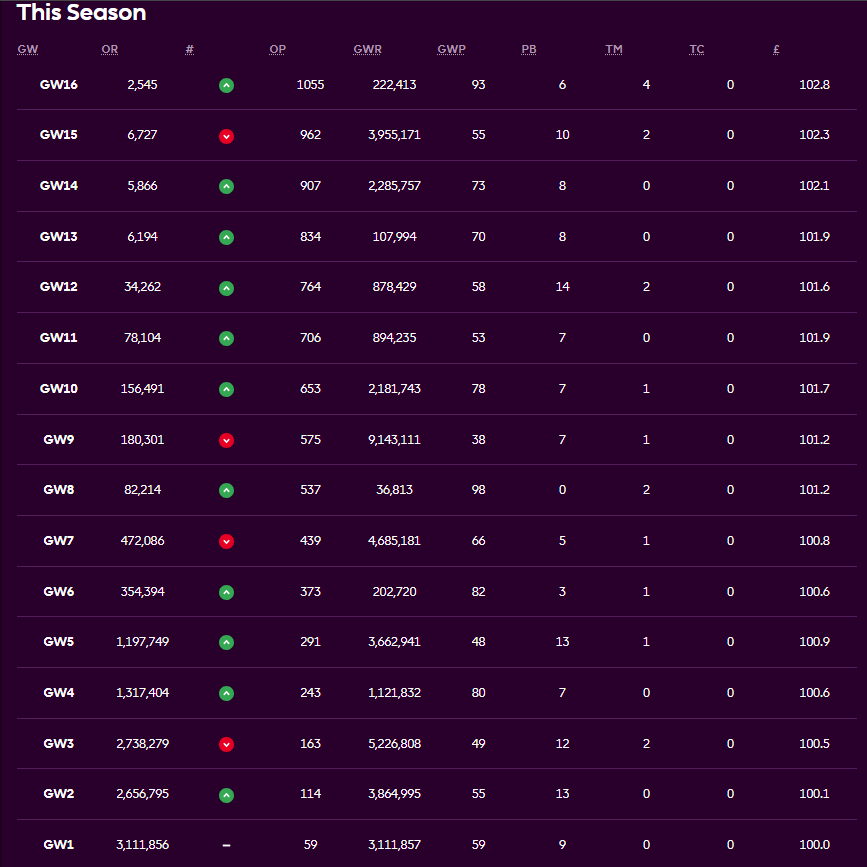Click the GW column header

pos(28,50)
